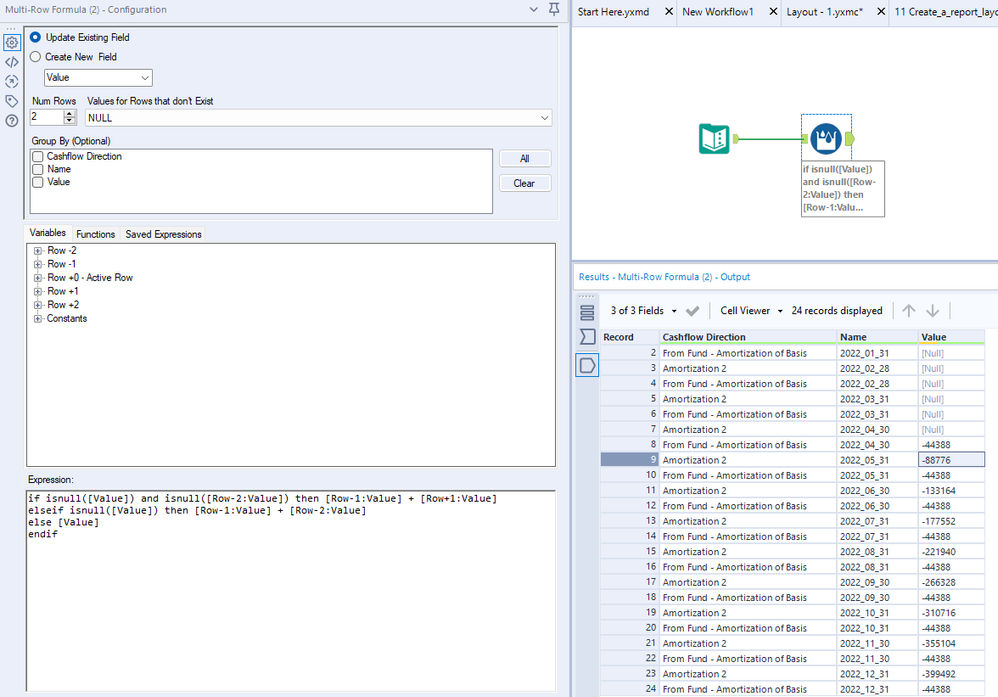Pin the Configuration window with pushpin icon
Viewport: 998px width, 697px height.
click(x=554, y=10)
